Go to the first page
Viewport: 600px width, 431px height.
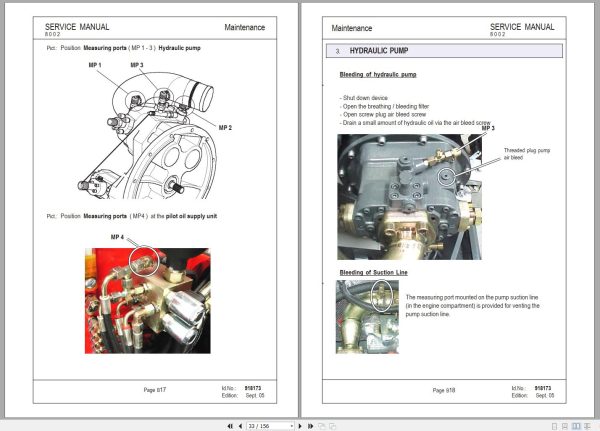(x=230, y=426)
